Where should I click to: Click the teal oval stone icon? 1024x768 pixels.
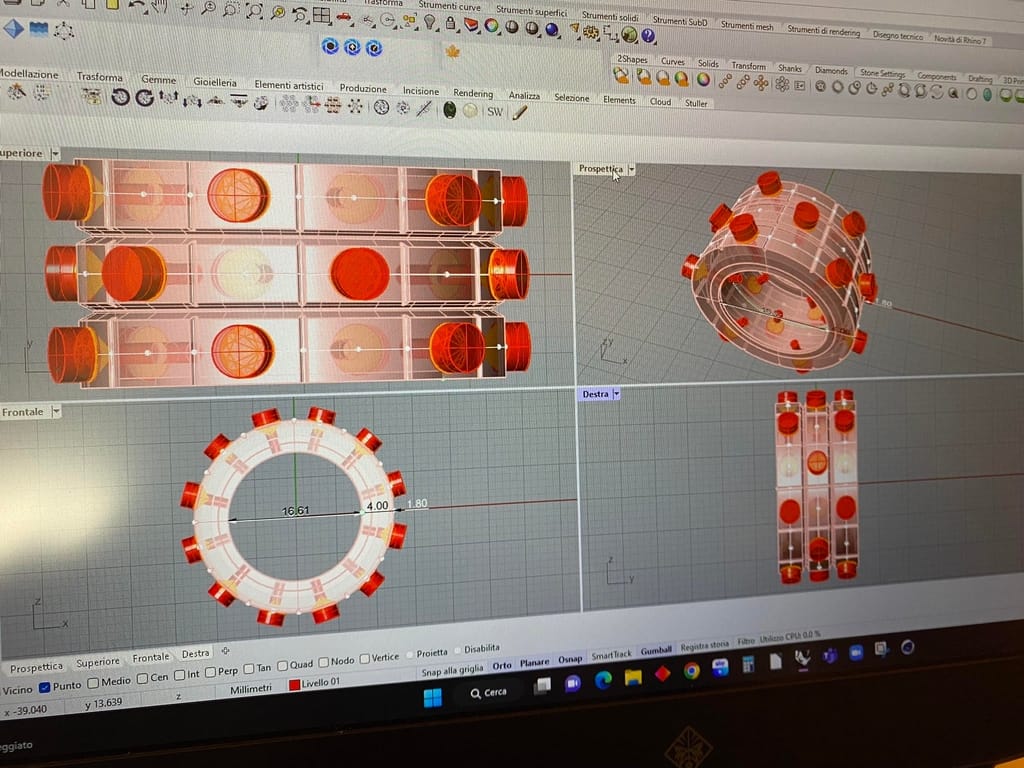pos(987,95)
